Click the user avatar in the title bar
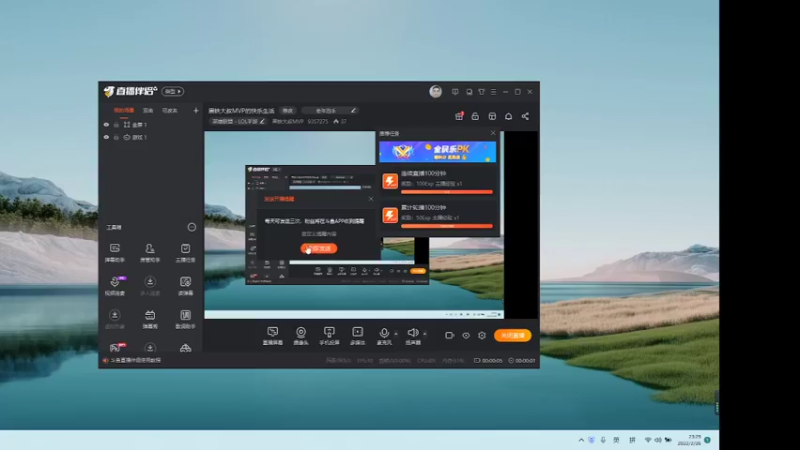Viewport: 800px width, 450px height. [x=435, y=91]
